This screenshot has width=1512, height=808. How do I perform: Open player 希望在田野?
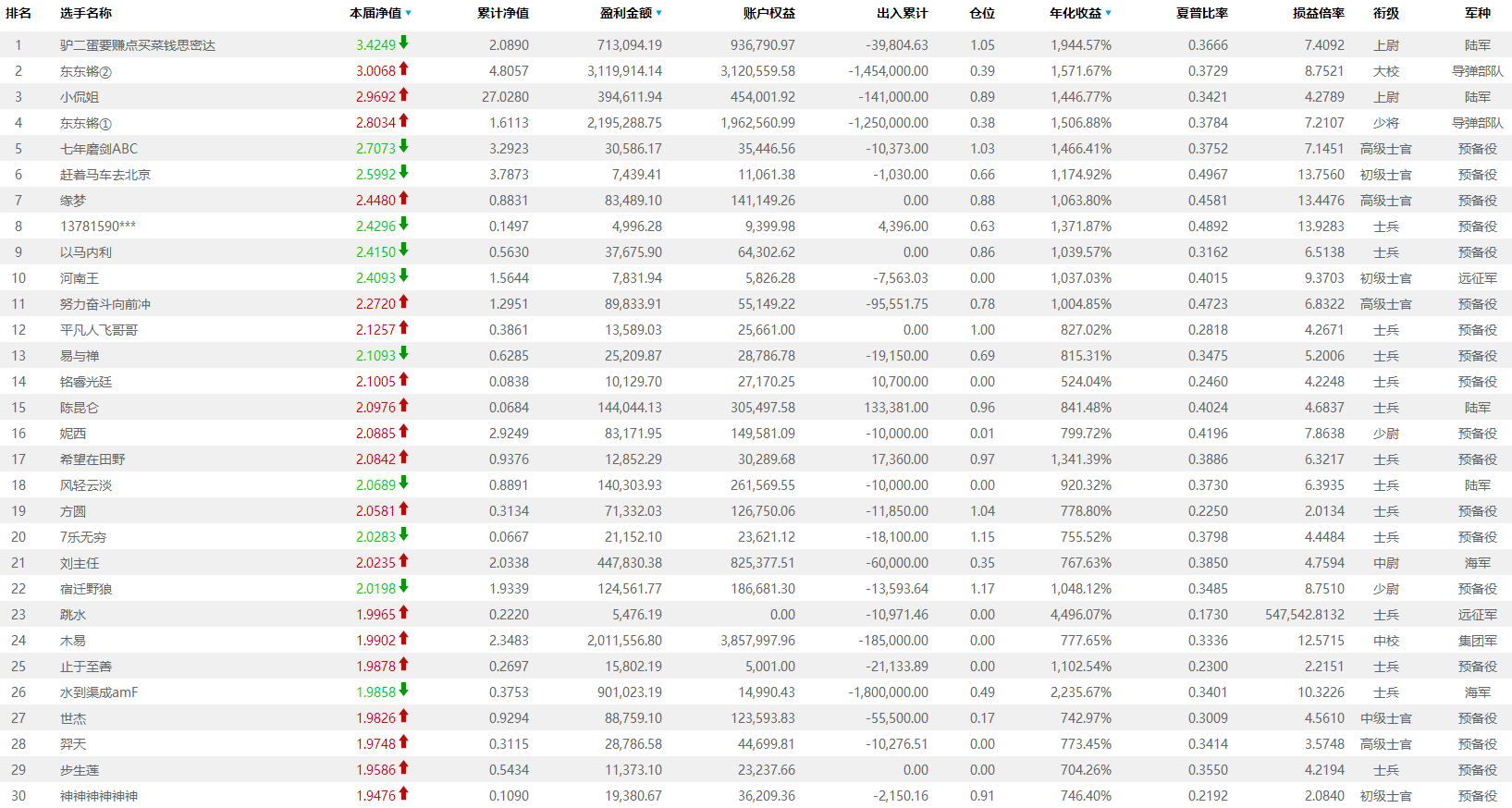coord(92,459)
